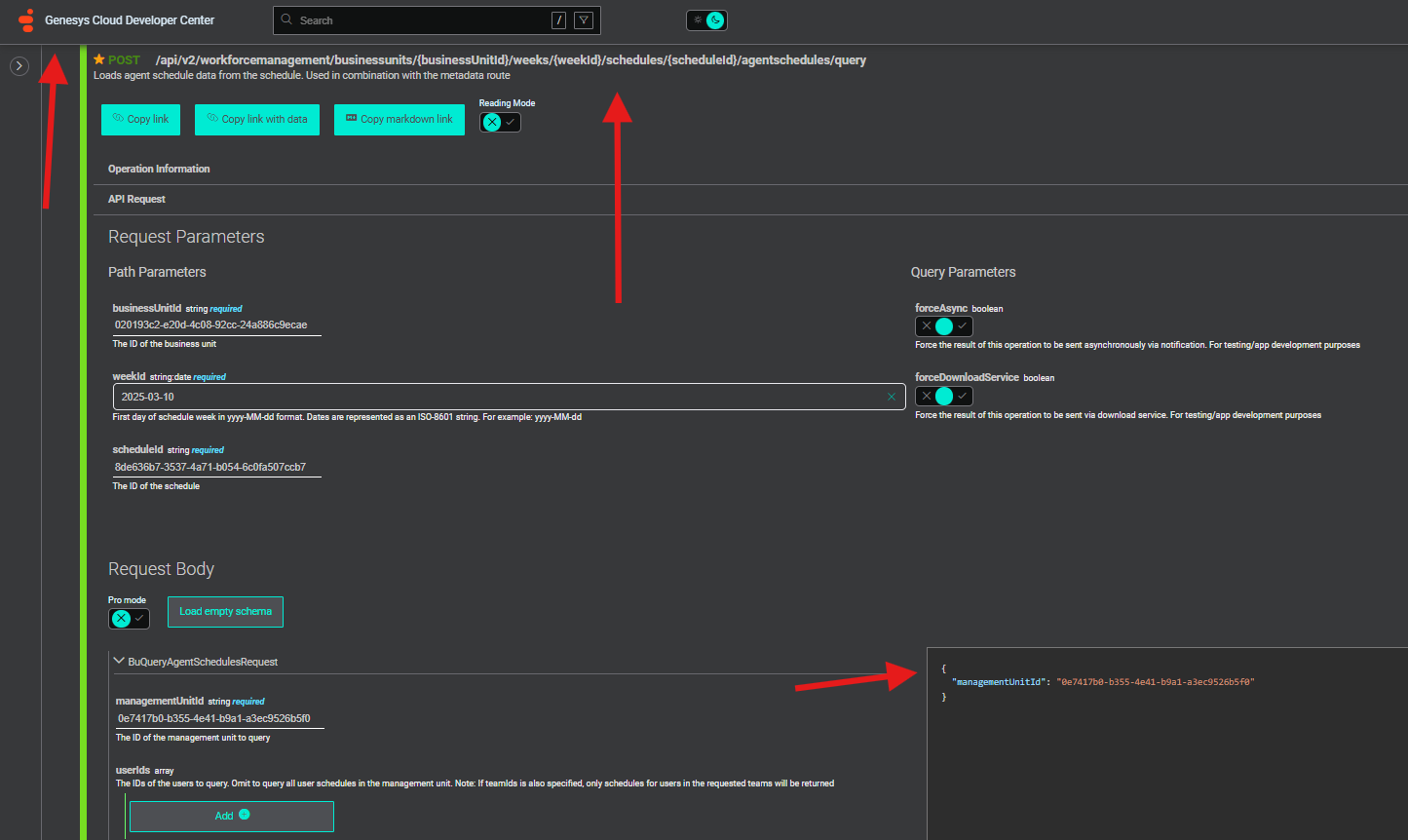Click the JSON value "0e7417b0-b355-4e41-b9a1-a3ec9526b5f0" in preview
The image size is (1408, 840).
(1155, 682)
